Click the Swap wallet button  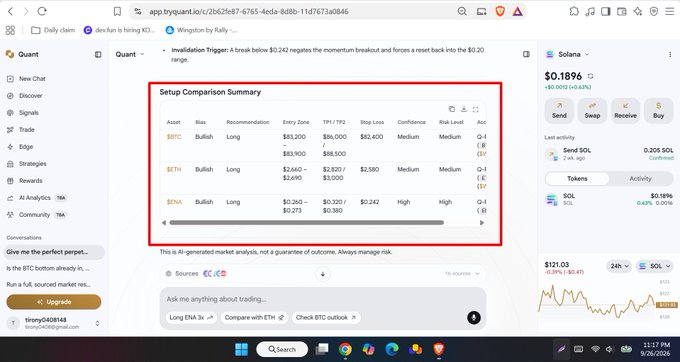pos(592,111)
